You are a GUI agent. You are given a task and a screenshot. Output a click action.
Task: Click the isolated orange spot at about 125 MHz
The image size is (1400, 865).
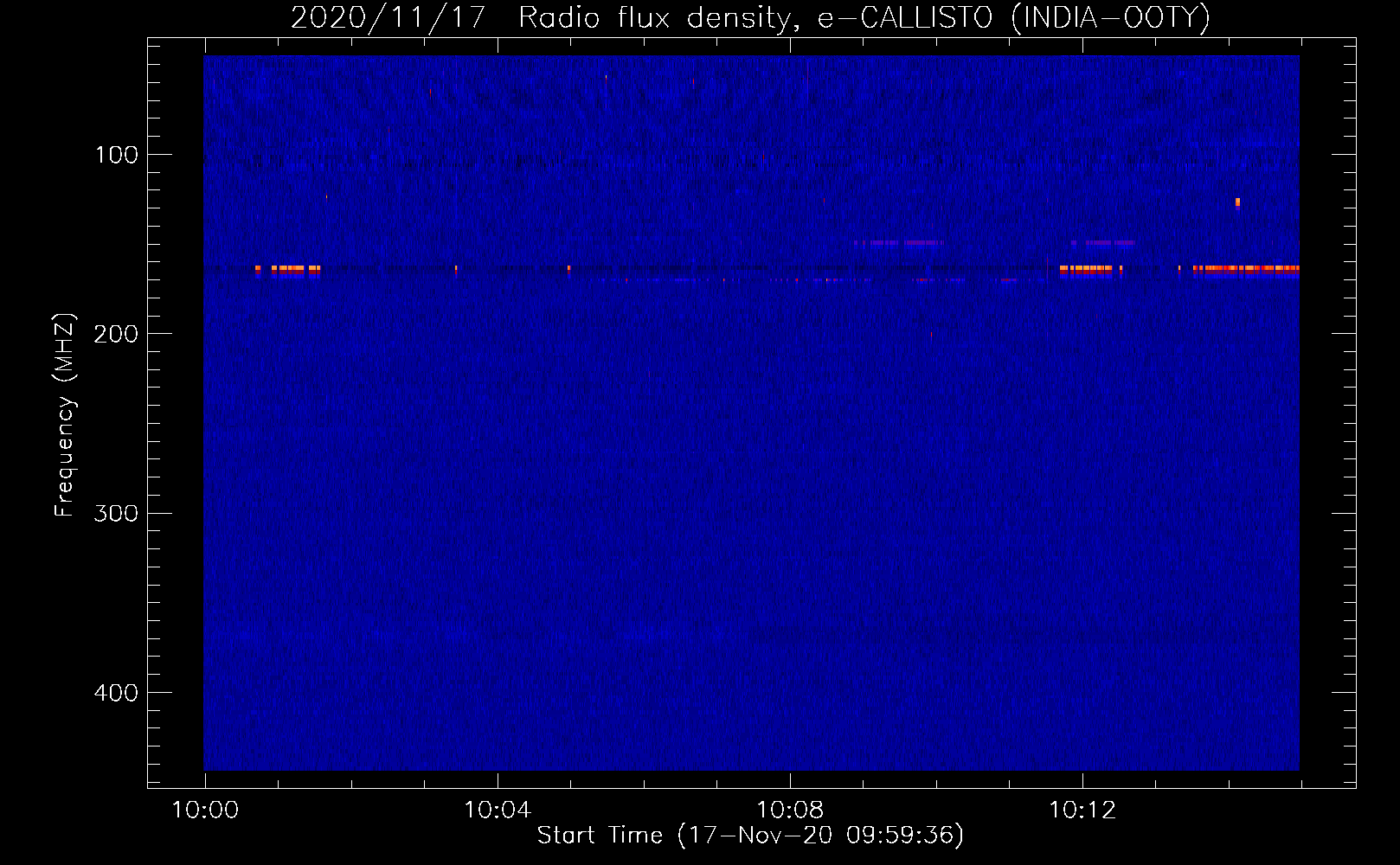1237,202
